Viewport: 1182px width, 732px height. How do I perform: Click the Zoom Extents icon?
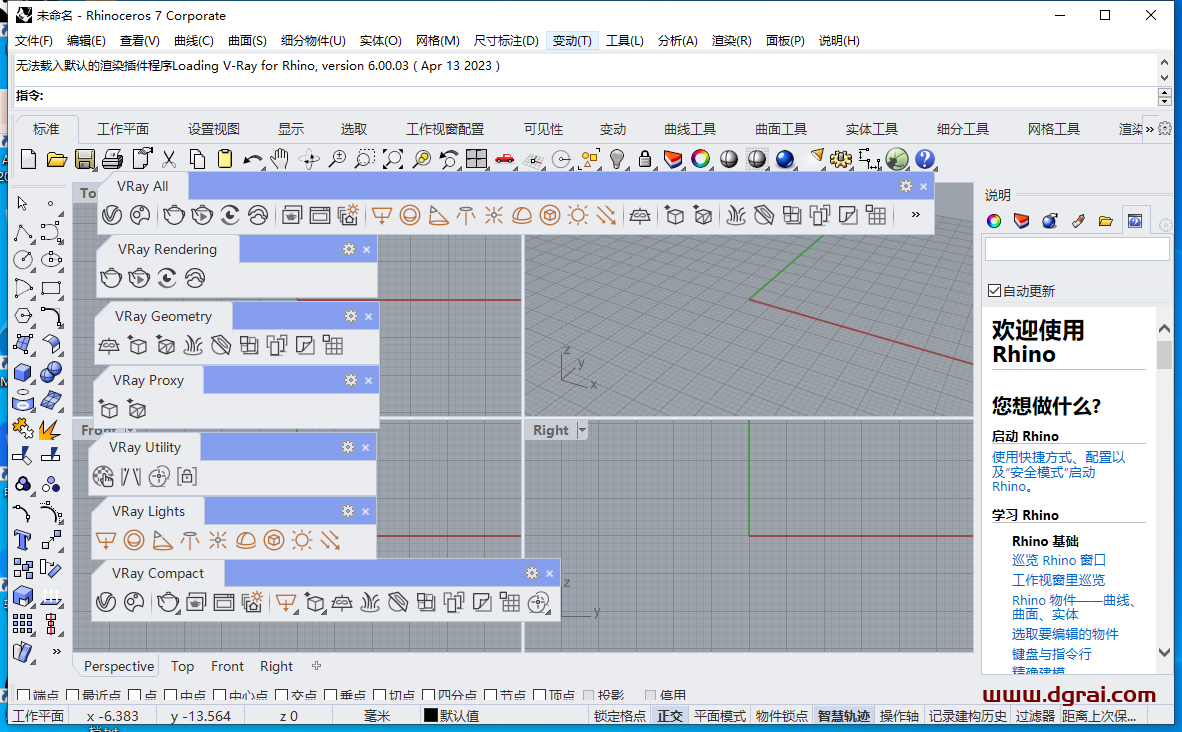pyautogui.click(x=393, y=159)
